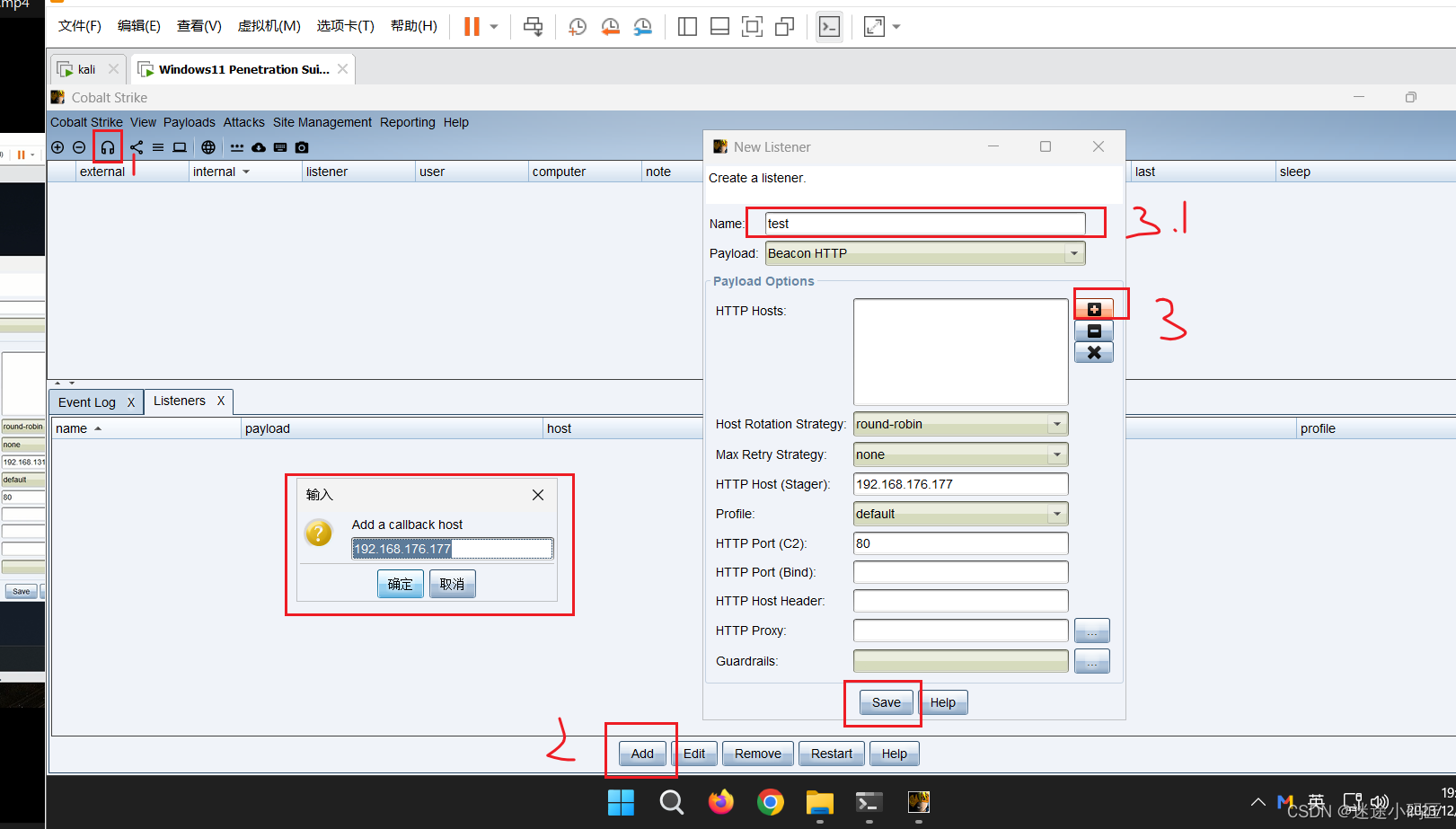Screen dimensions: 1456x829
Task: Launch Firefox from the taskbar
Action: (x=720, y=802)
